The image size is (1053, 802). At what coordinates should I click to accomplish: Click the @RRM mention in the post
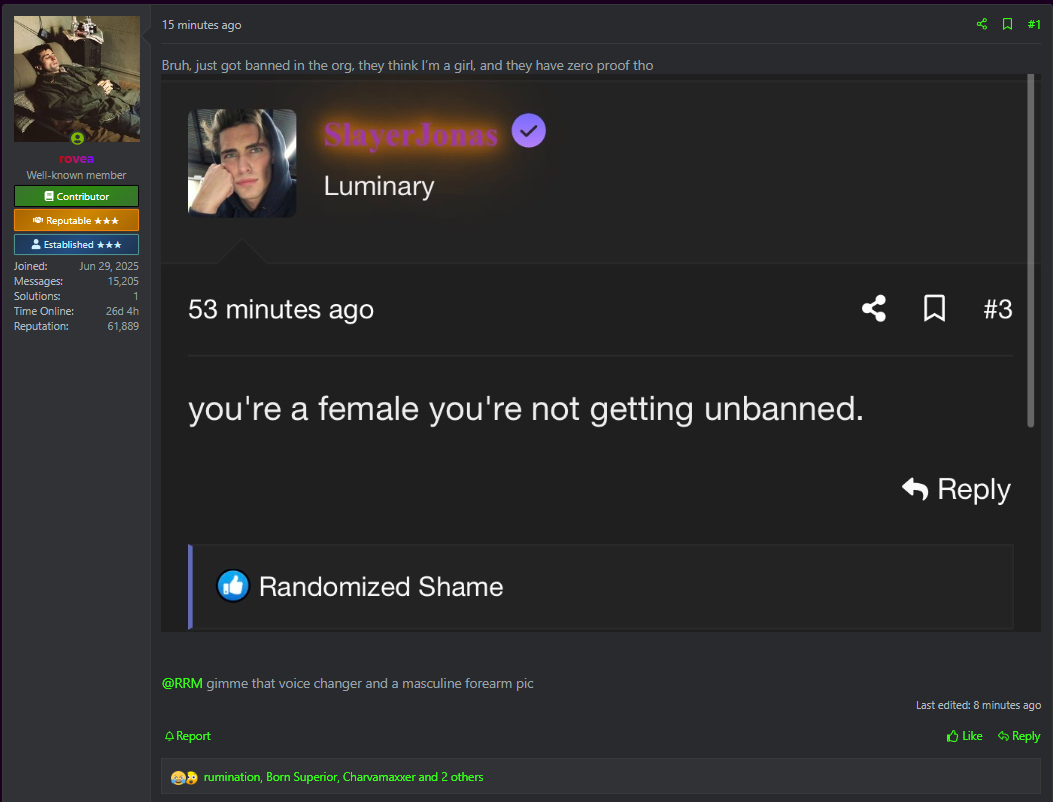tap(182, 683)
